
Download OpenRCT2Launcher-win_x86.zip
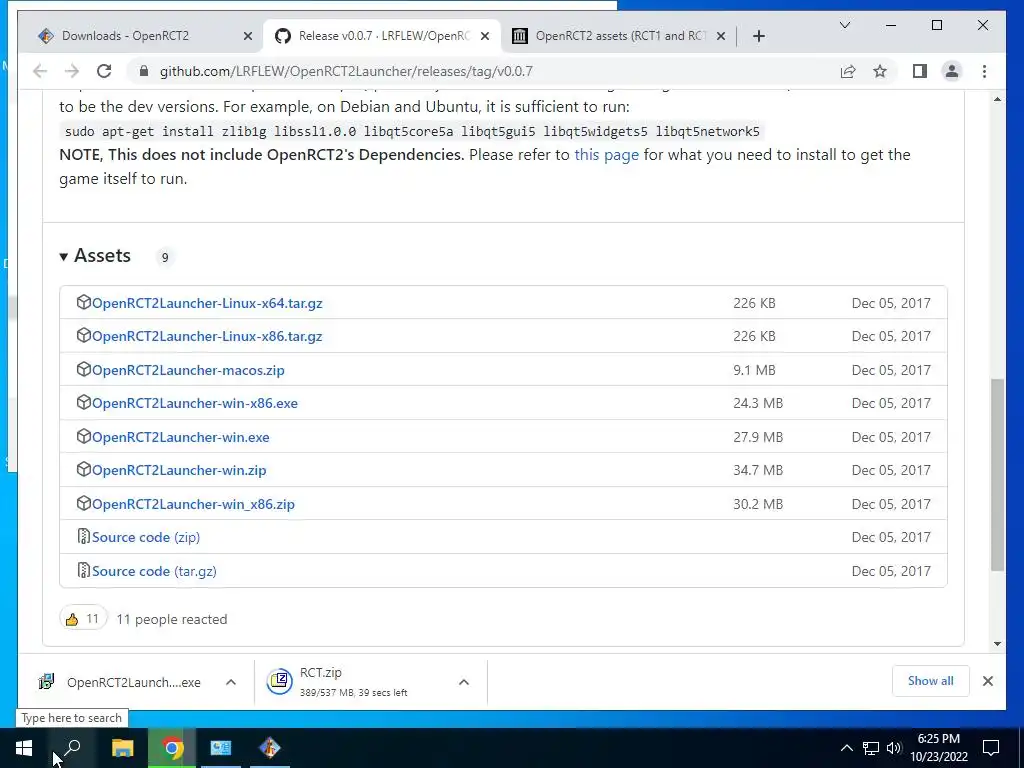(x=193, y=504)
